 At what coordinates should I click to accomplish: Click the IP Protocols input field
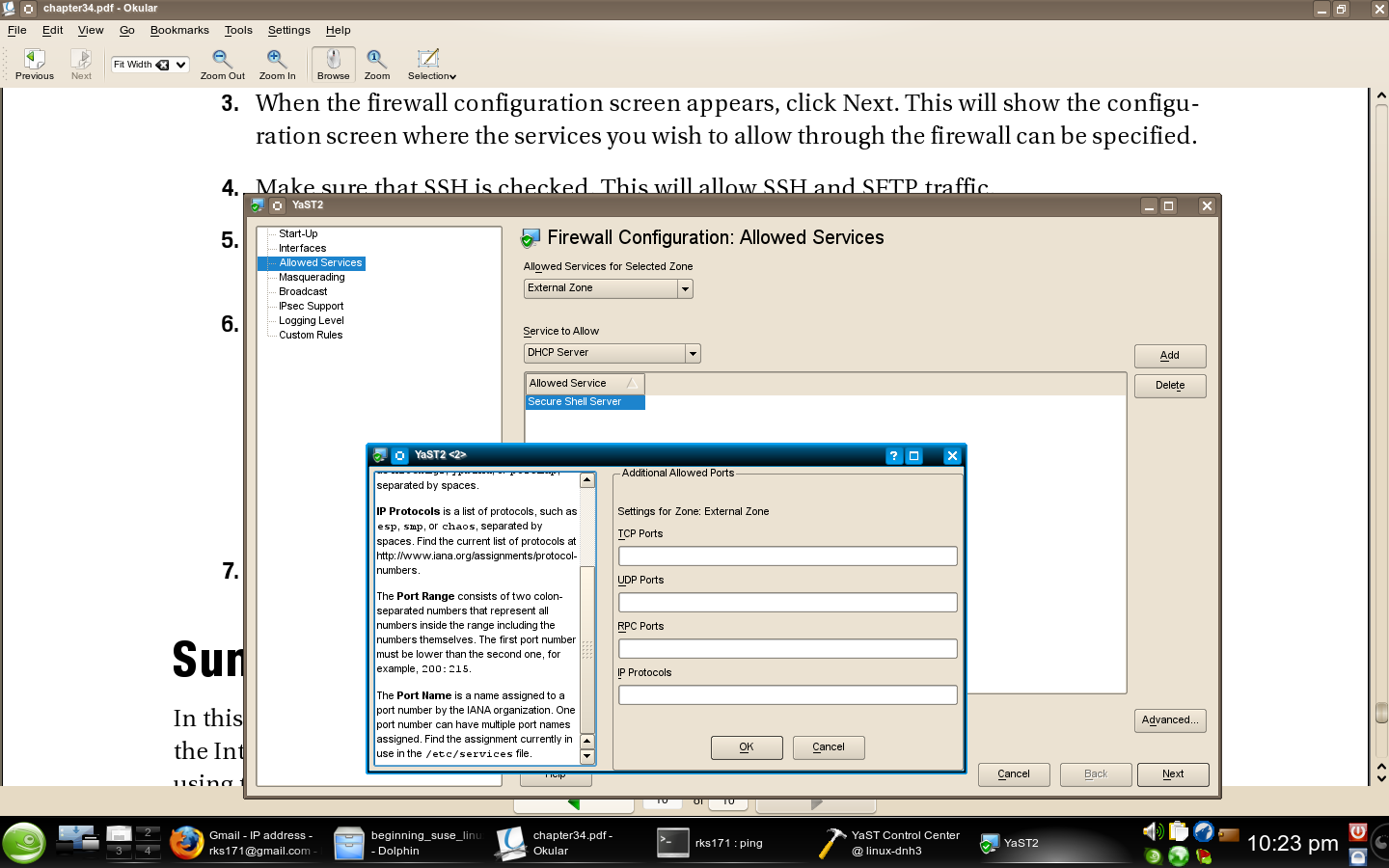(788, 695)
